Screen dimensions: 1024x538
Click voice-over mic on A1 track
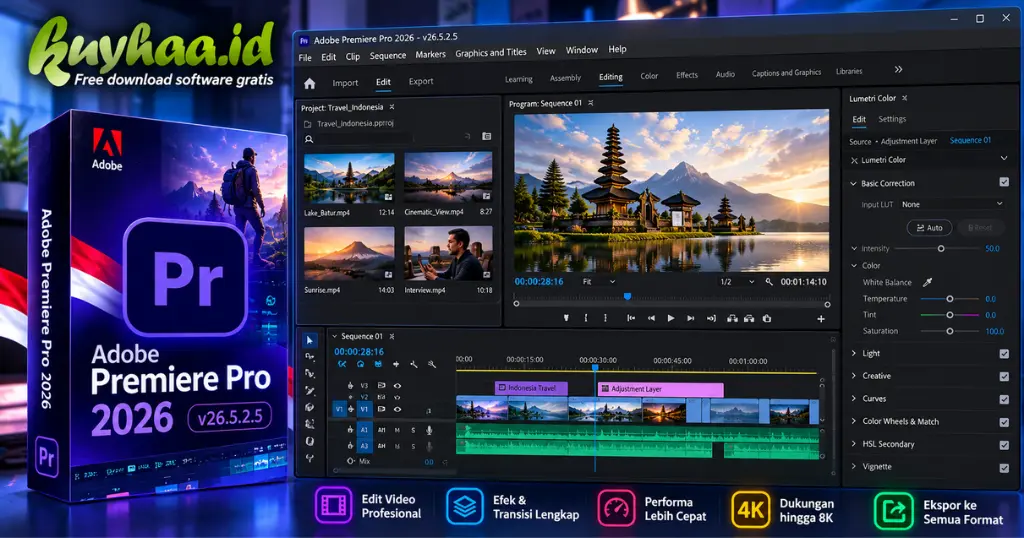(429, 430)
